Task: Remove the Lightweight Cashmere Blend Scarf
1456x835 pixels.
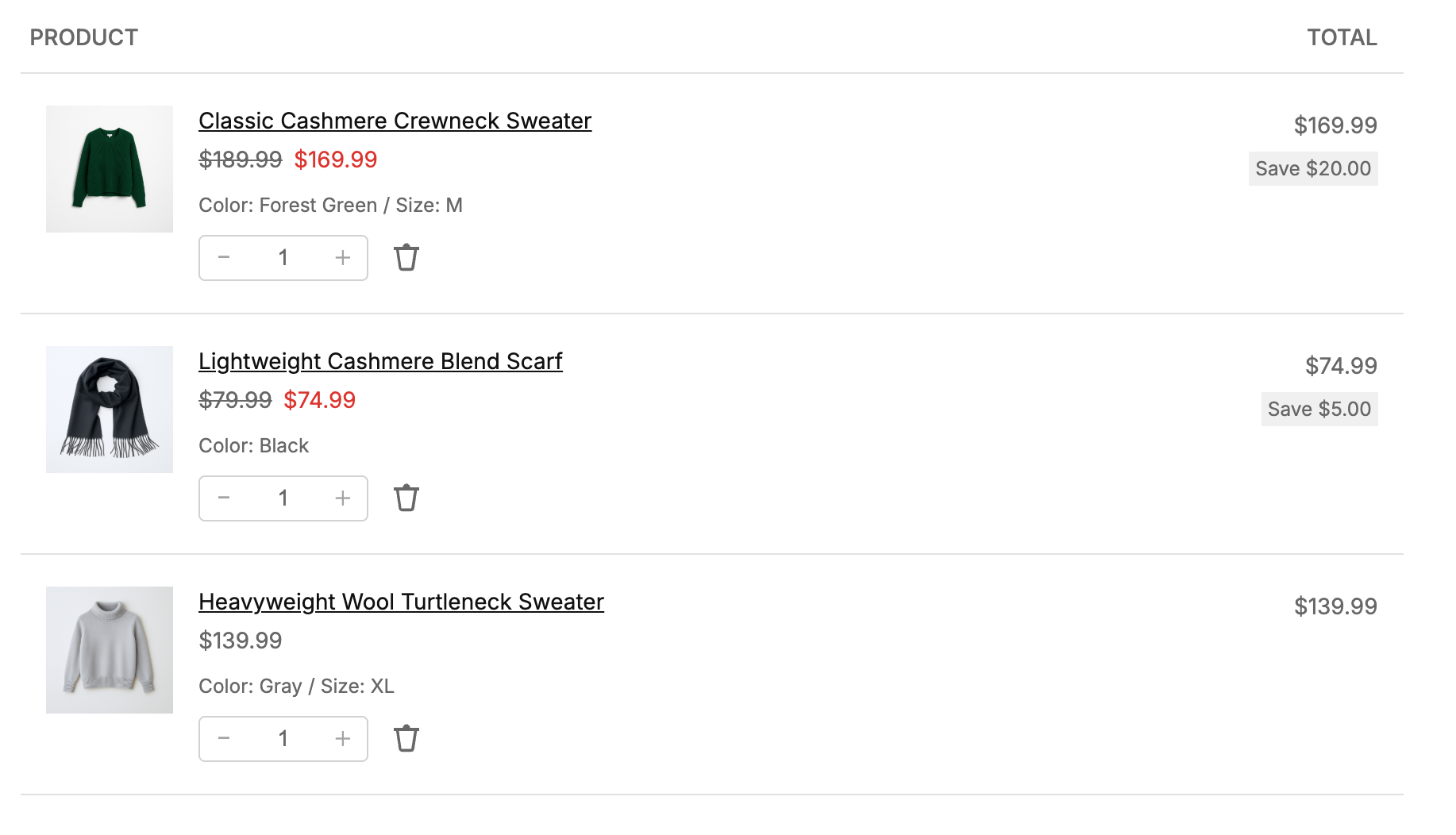Action: pos(407,498)
